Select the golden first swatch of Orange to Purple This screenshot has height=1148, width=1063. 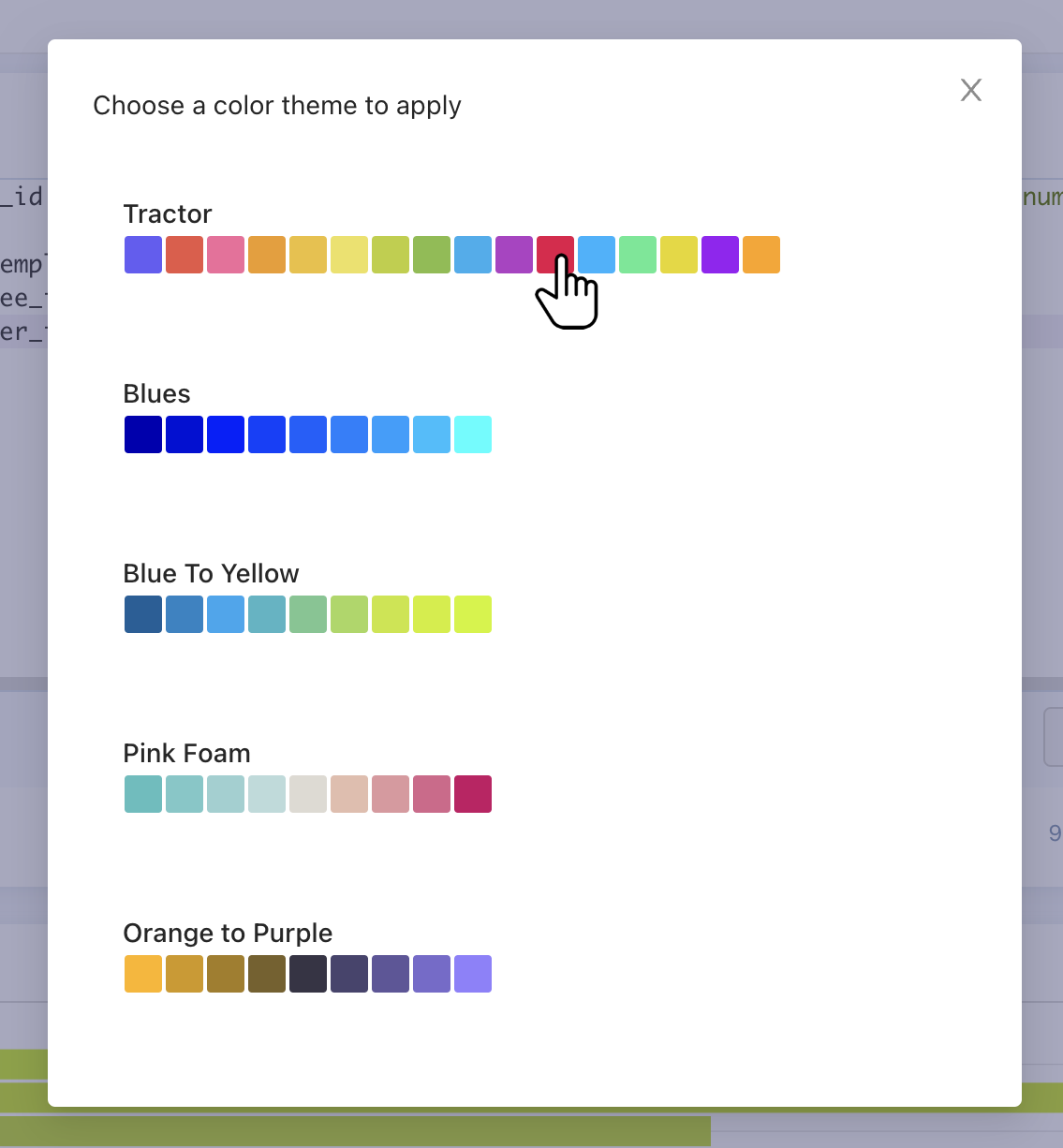pos(142,973)
